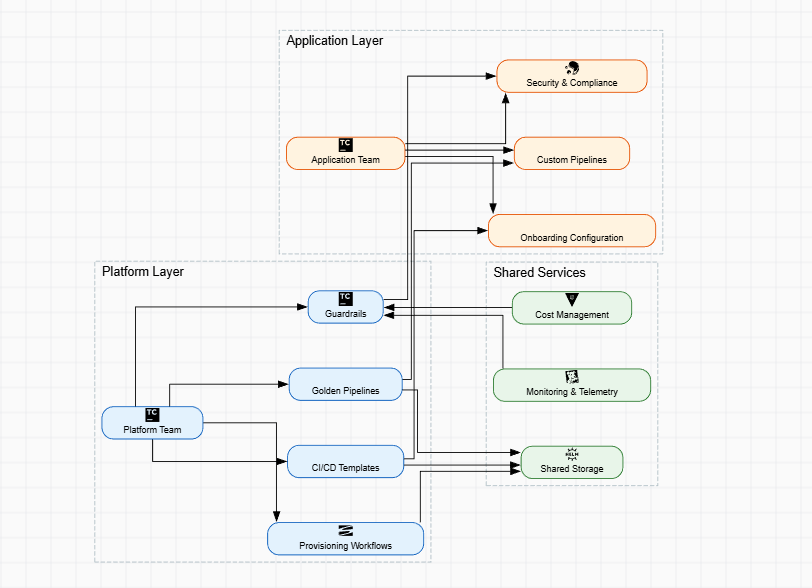812x588 pixels.
Task: Click the TeamCity icon on Guardrails node
Action: tap(345, 300)
